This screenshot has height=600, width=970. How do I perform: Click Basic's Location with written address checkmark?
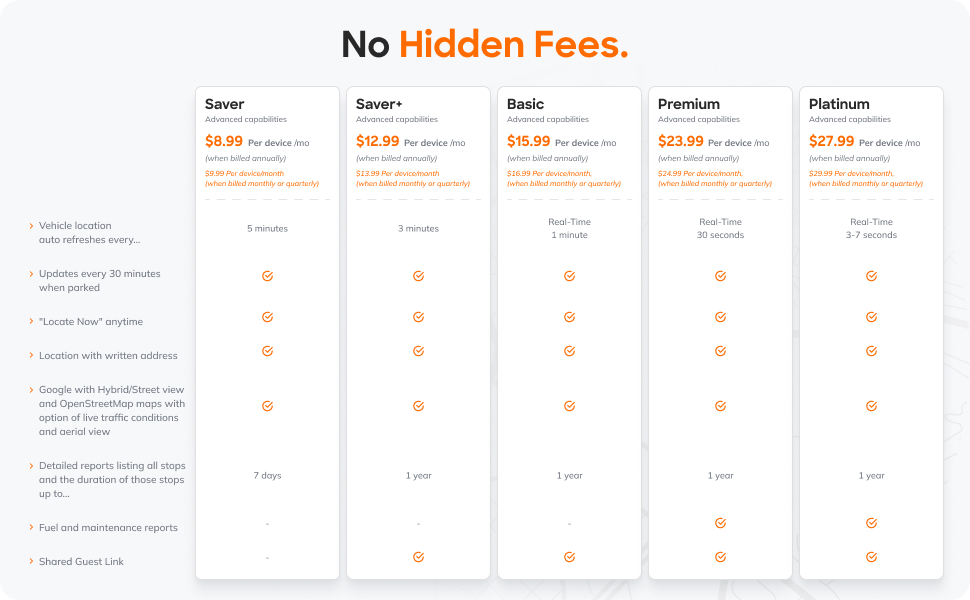point(569,351)
